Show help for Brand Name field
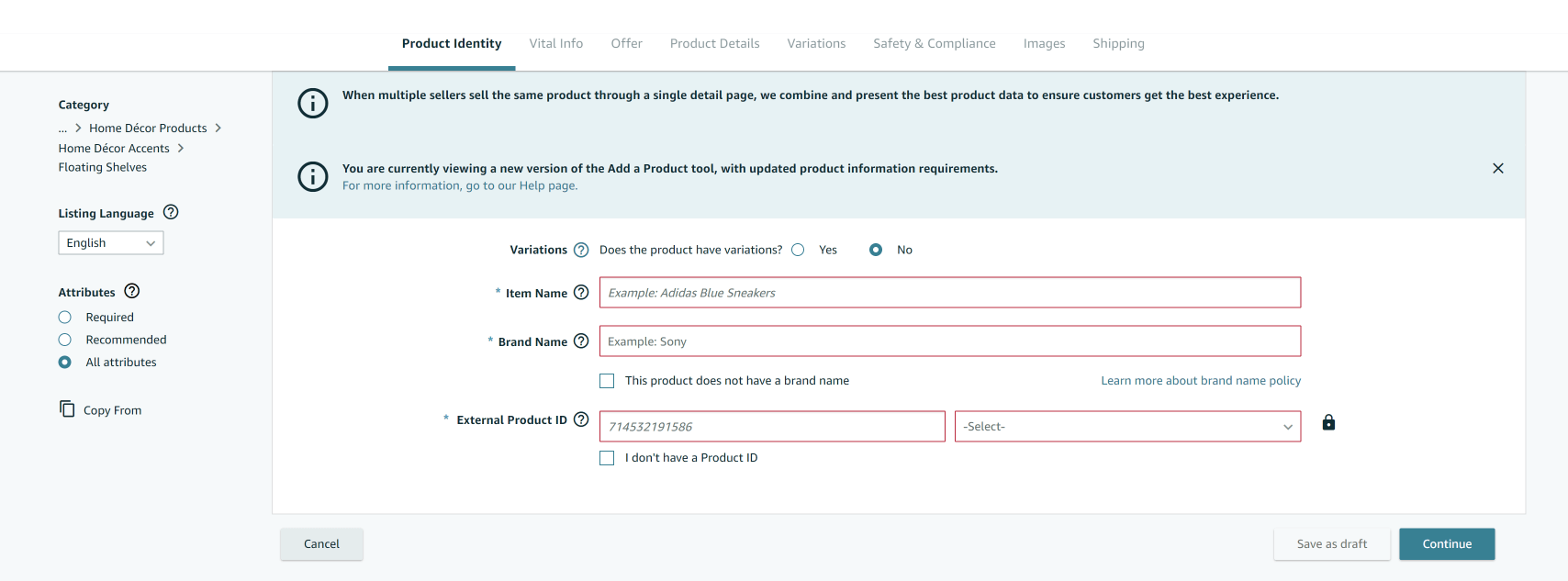 click(581, 341)
